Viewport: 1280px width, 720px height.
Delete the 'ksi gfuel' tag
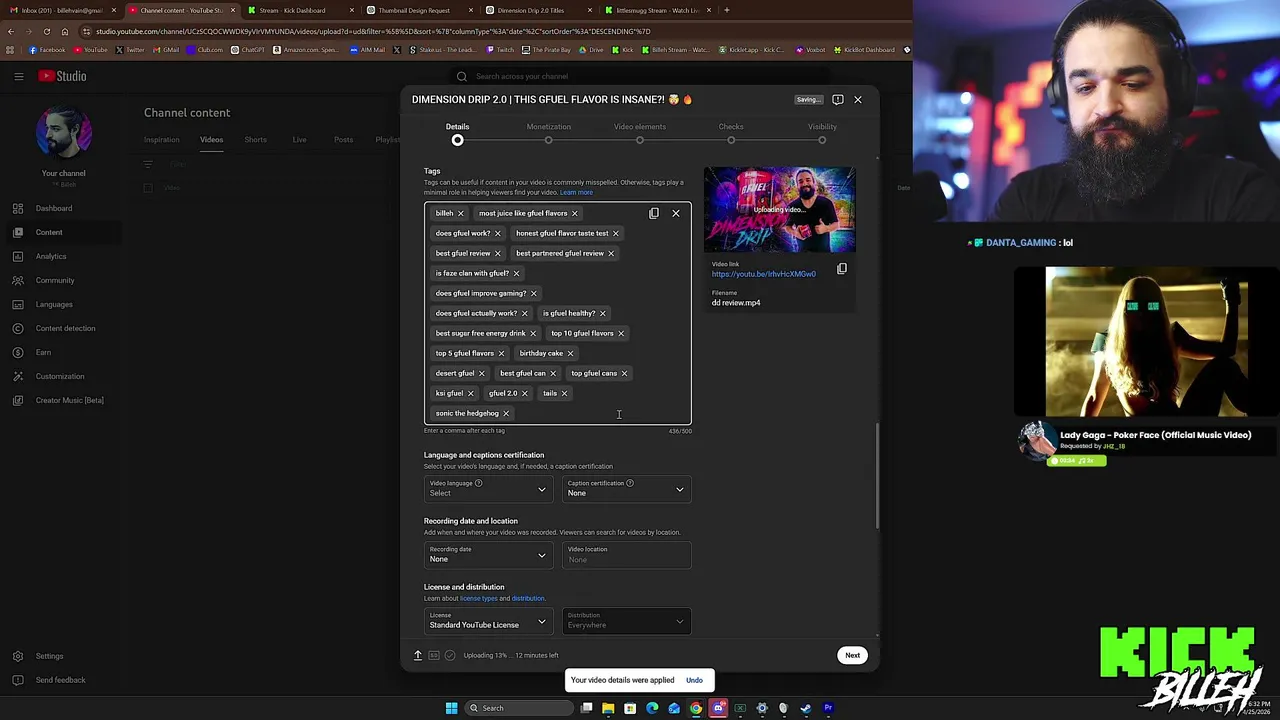[470, 393]
